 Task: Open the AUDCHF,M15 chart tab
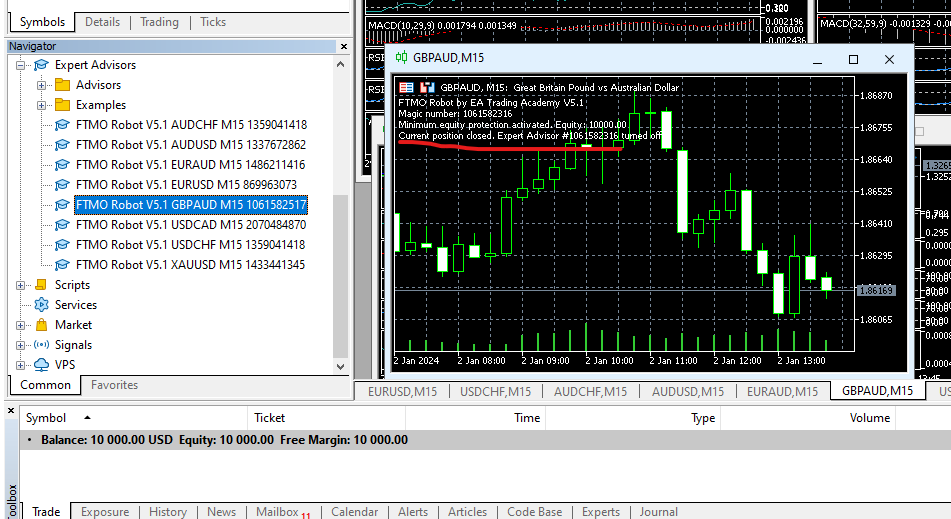click(x=590, y=392)
